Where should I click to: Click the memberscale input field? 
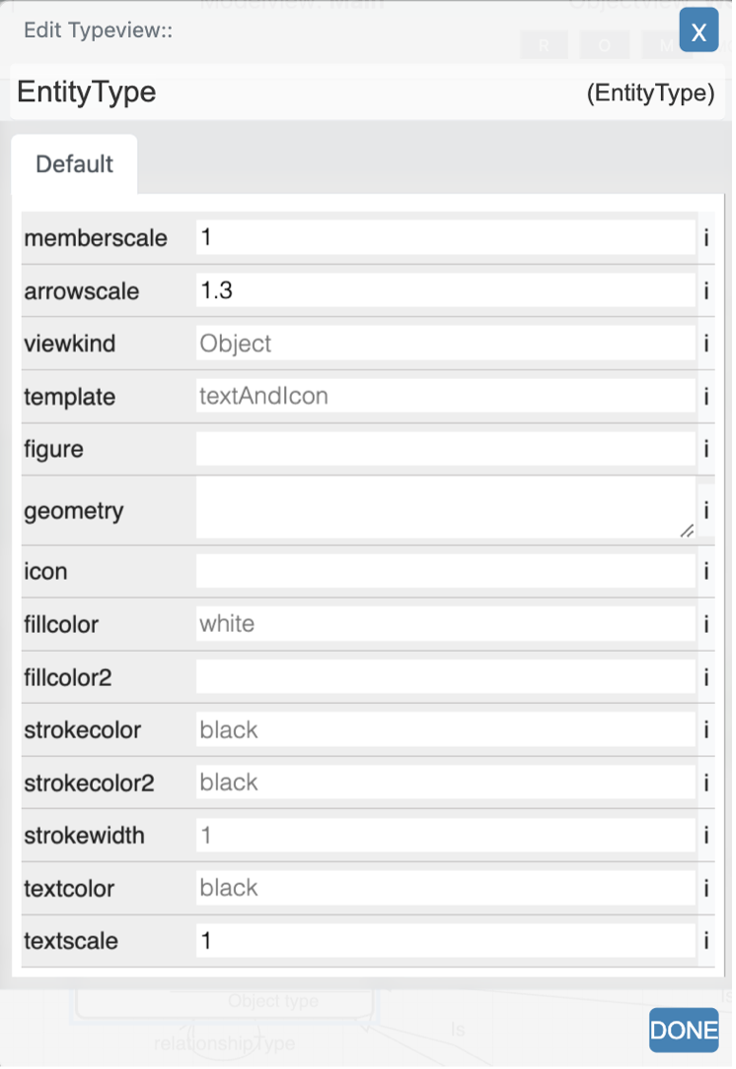(446, 237)
